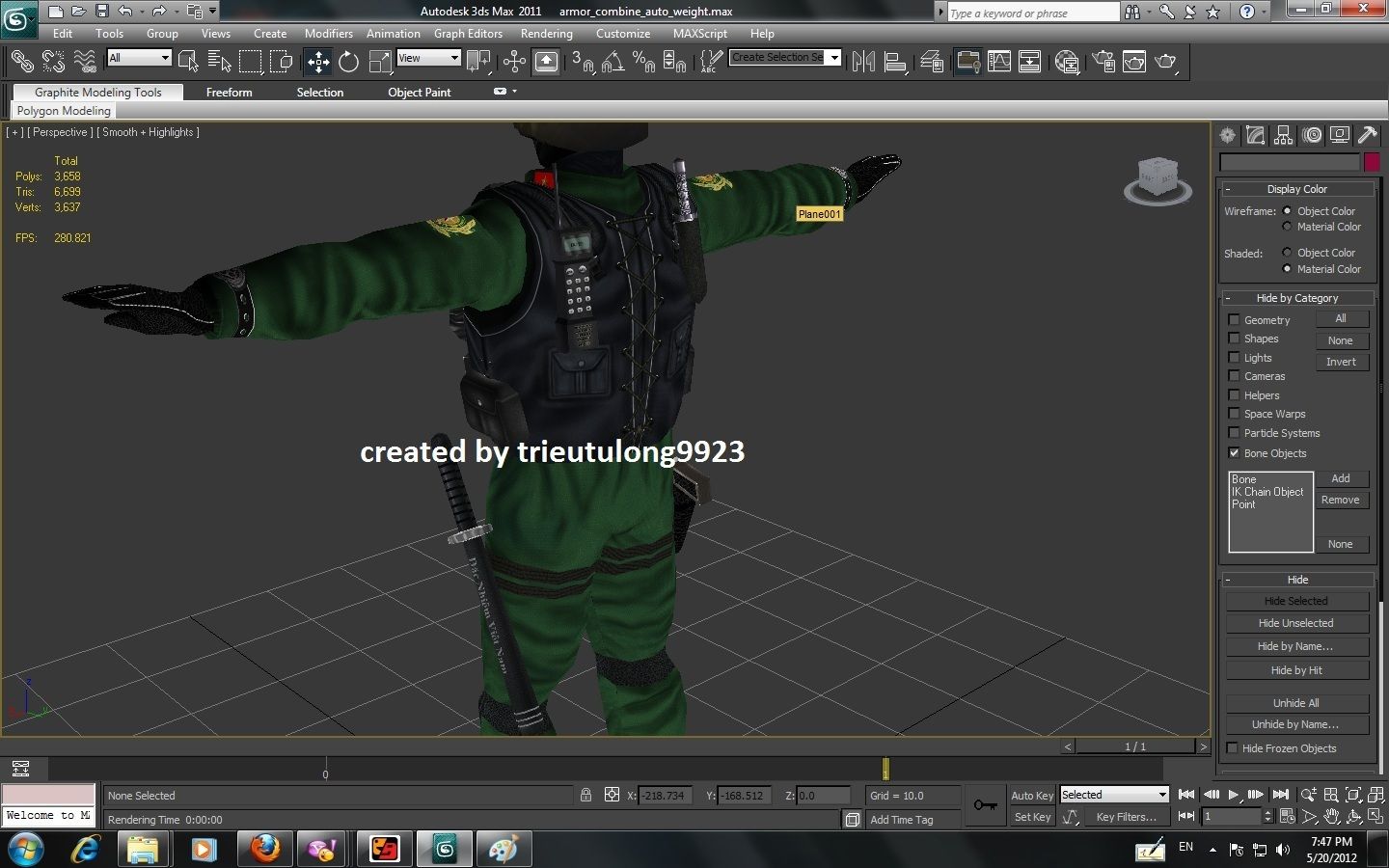Toggle Window/Crossing selection mode
Viewport: 1389px width, 868px height.
[282, 62]
